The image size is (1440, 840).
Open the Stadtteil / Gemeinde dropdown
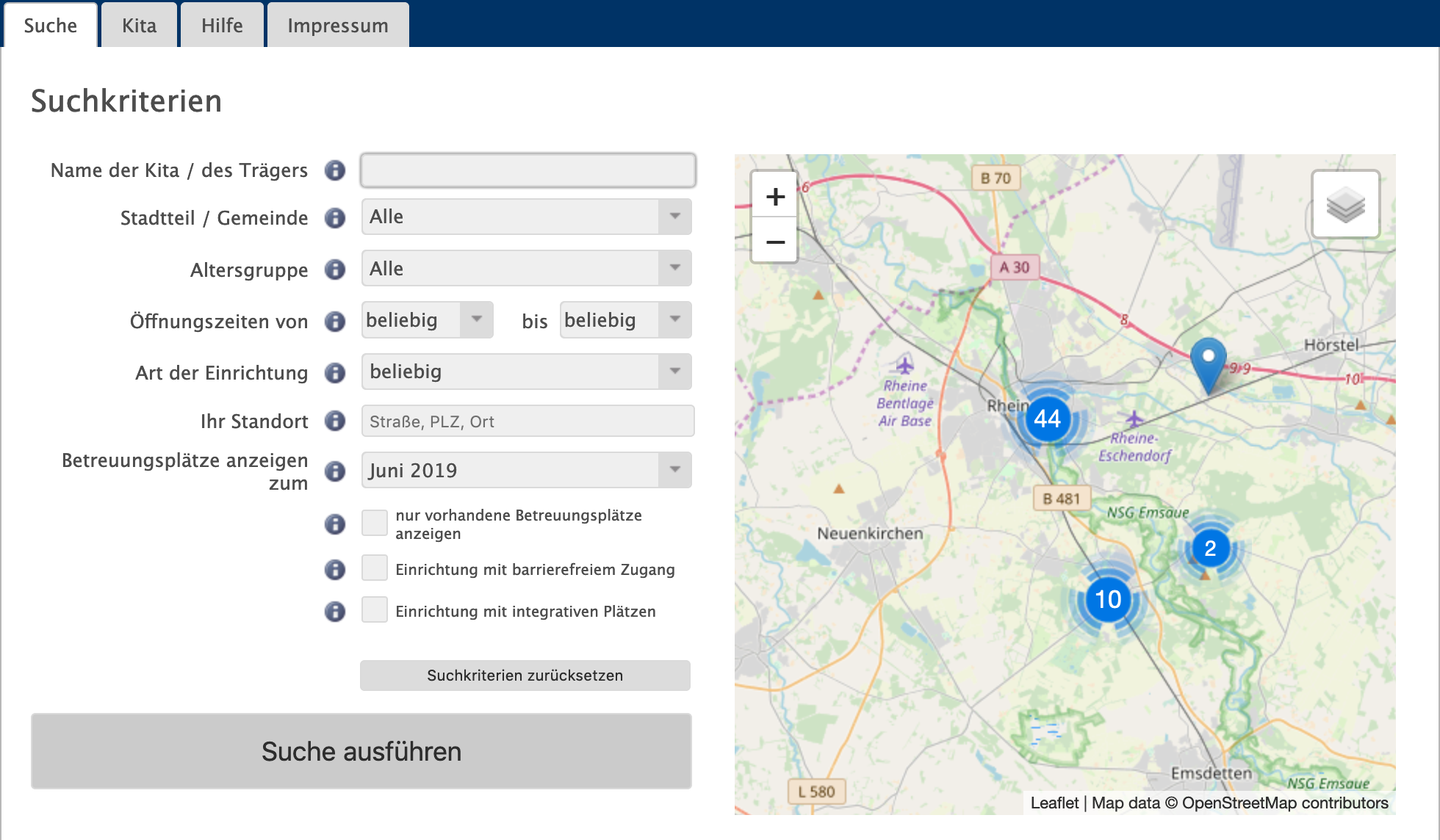[x=526, y=217]
